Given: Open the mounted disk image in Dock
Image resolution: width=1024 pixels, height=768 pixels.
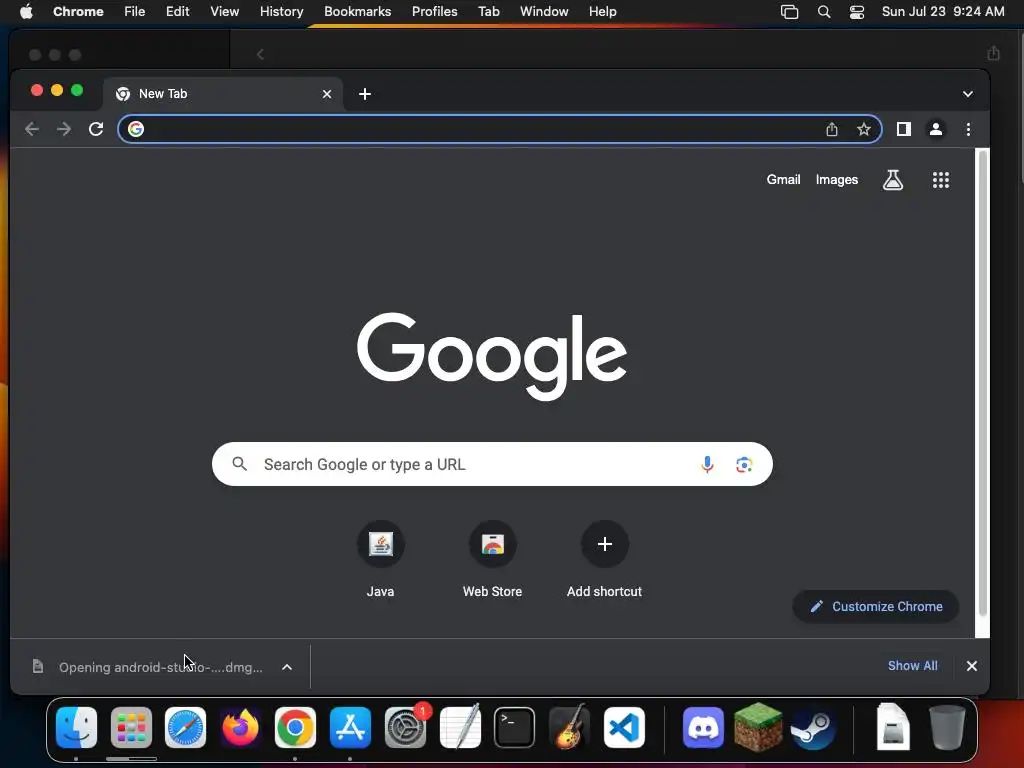Looking at the screenshot, I should [x=893, y=726].
